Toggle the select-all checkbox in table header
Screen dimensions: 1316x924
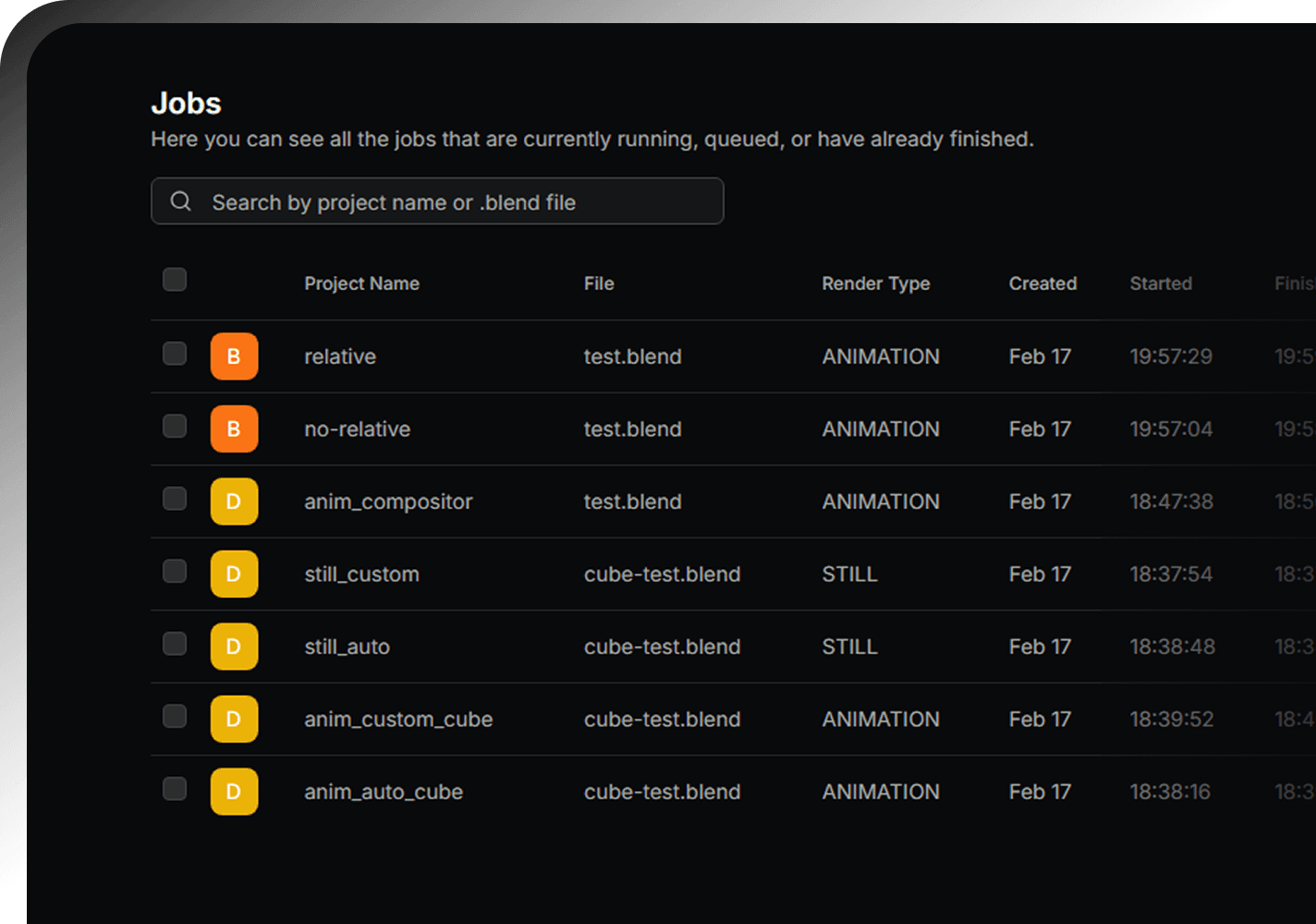point(175,280)
